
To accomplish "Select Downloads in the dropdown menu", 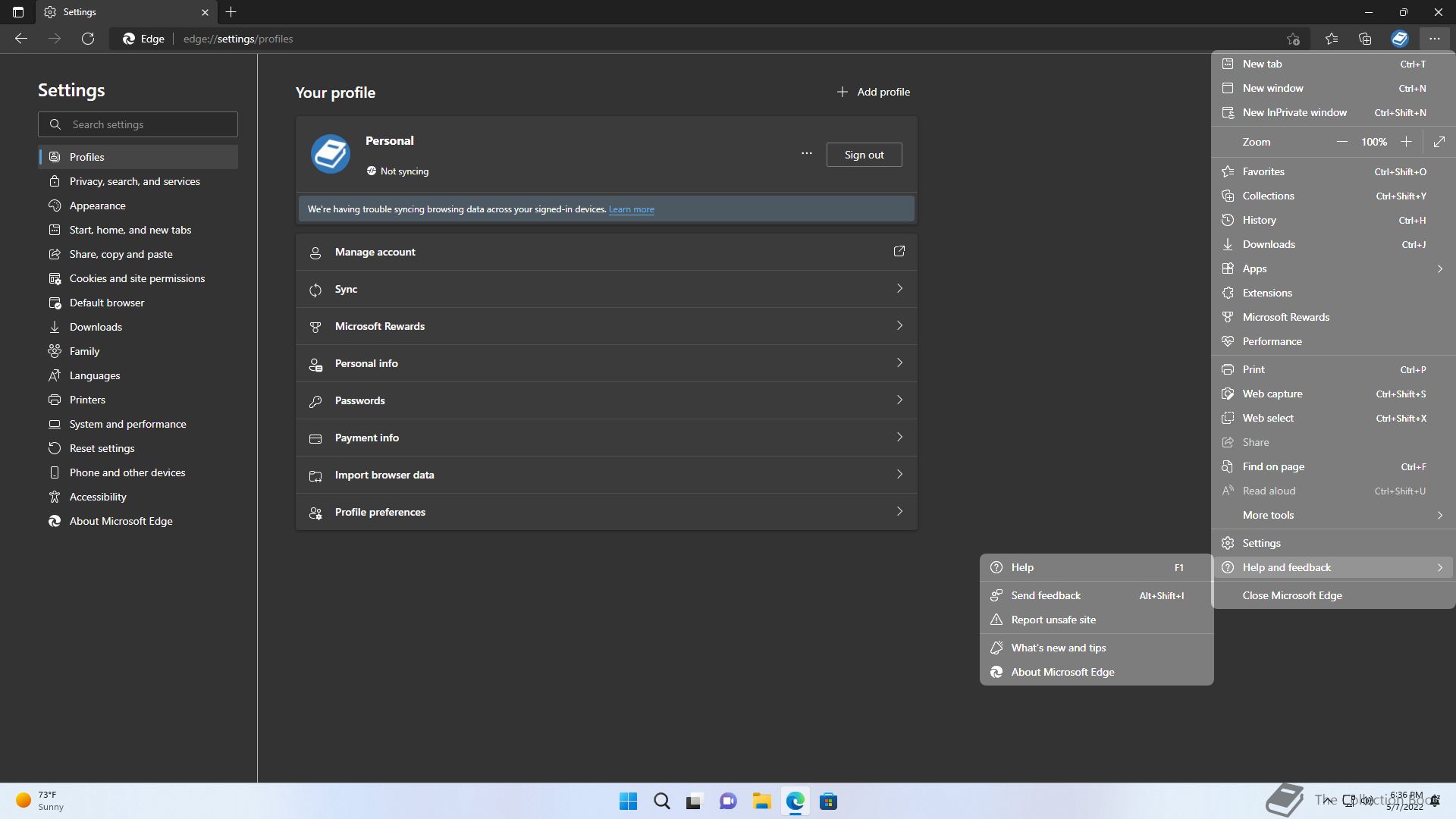I will [1333, 244].
